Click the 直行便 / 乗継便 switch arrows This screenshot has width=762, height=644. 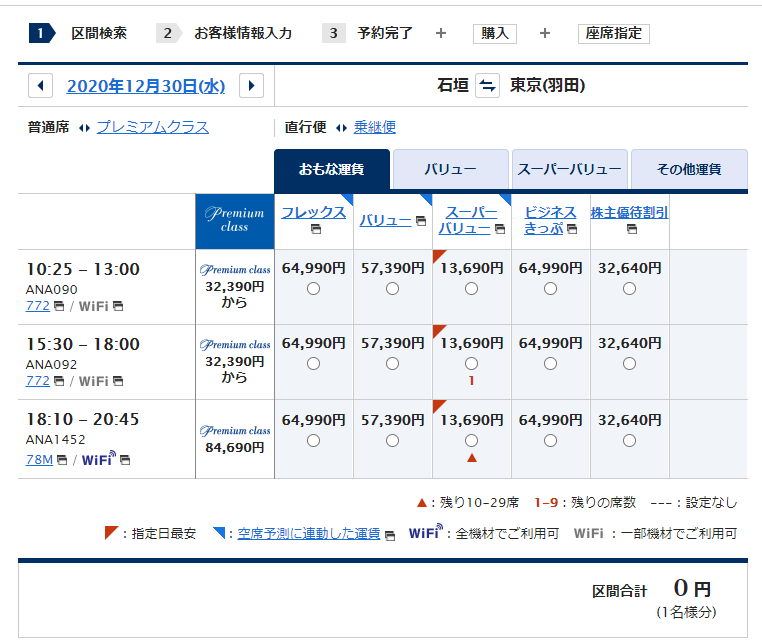pos(341,128)
